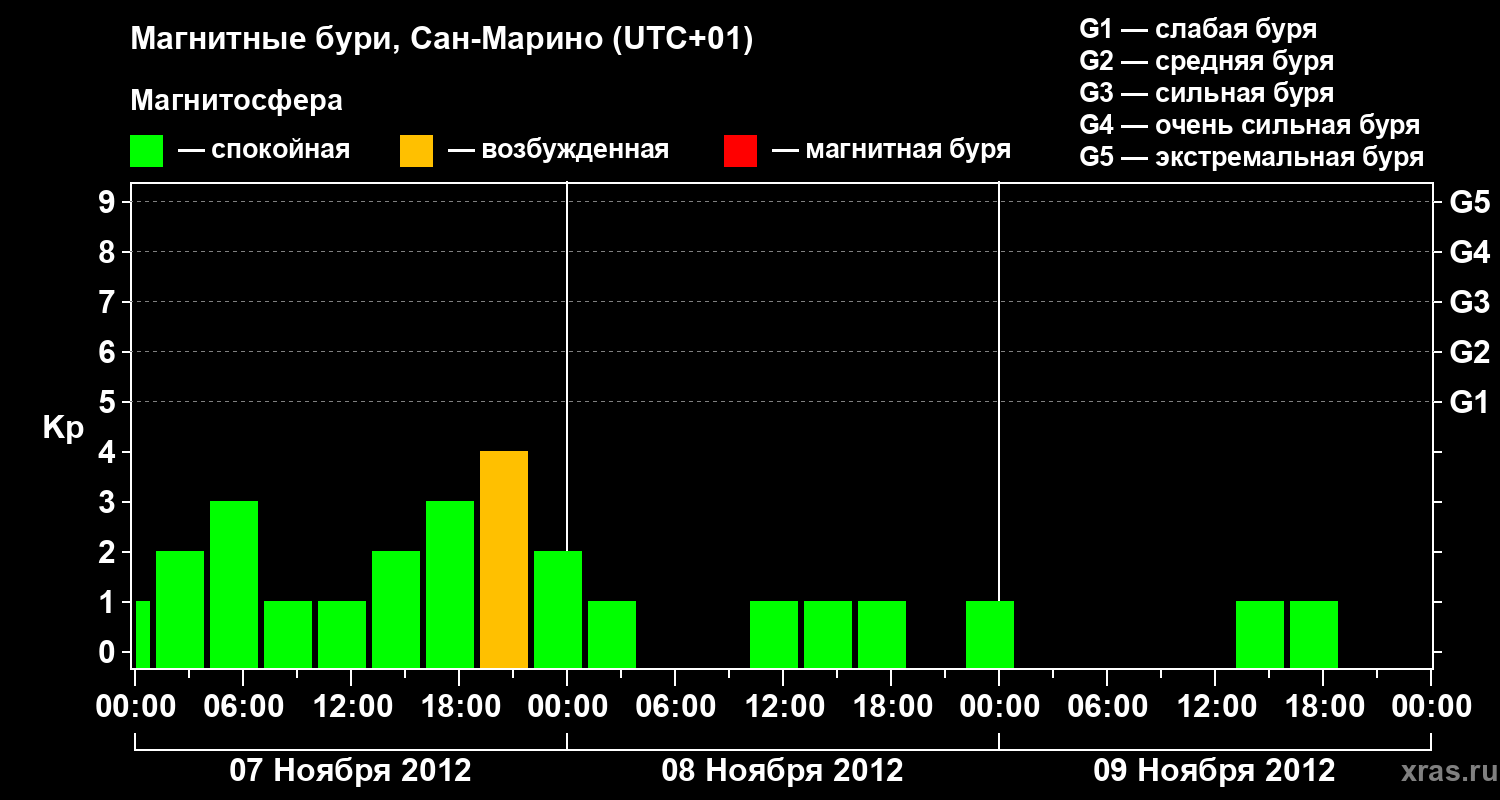This screenshot has width=1500, height=800.
Task: Click the '07 Ноября 2012' date label
Action: [x=350, y=771]
